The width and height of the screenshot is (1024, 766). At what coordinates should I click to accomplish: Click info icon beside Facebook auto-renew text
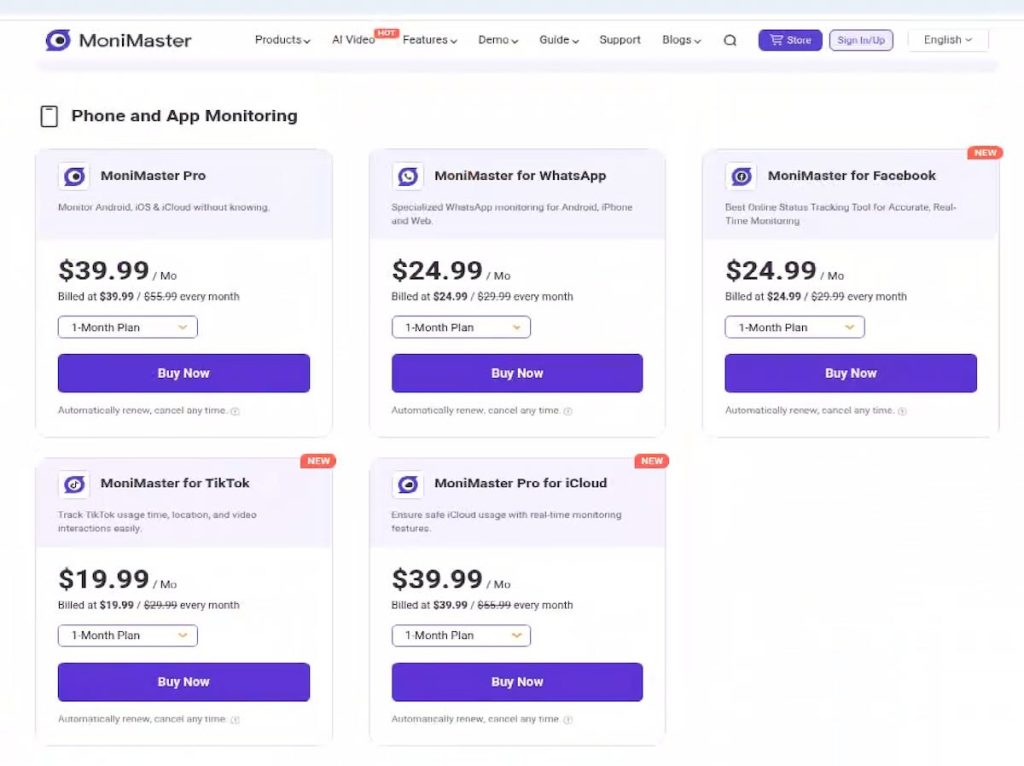[902, 411]
